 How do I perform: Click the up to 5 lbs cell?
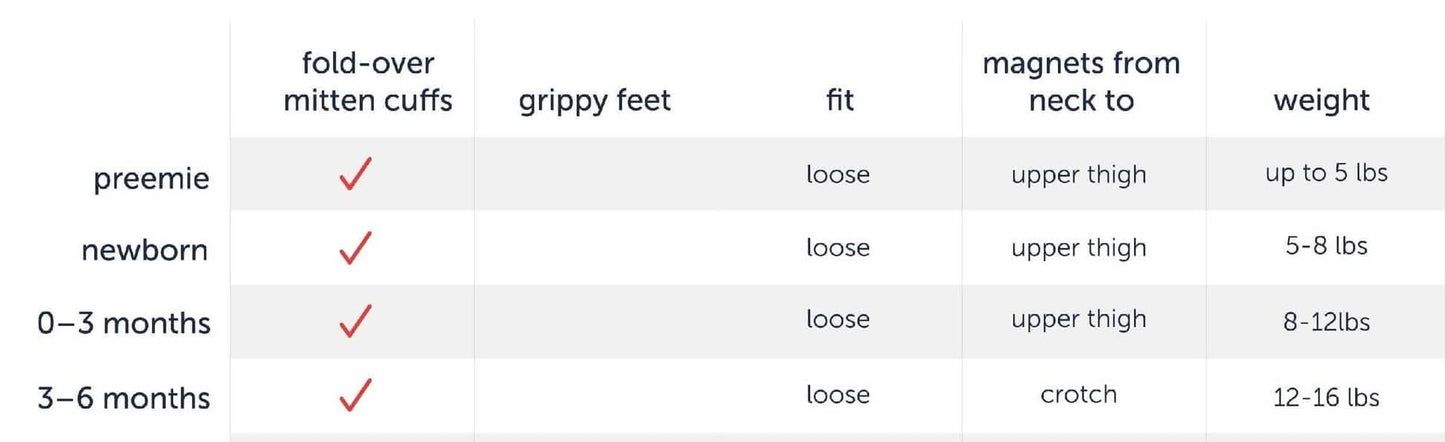click(x=1326, y=173)
